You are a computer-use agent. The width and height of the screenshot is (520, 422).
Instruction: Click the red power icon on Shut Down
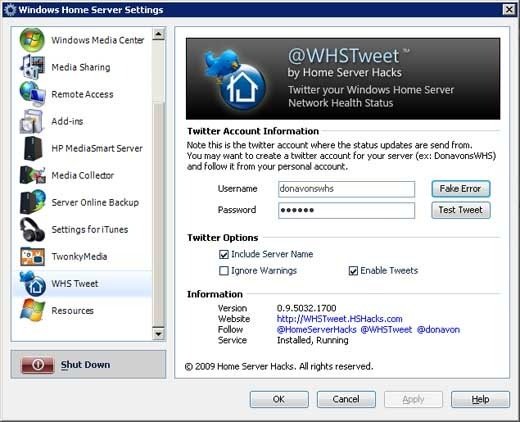point(37,364)
